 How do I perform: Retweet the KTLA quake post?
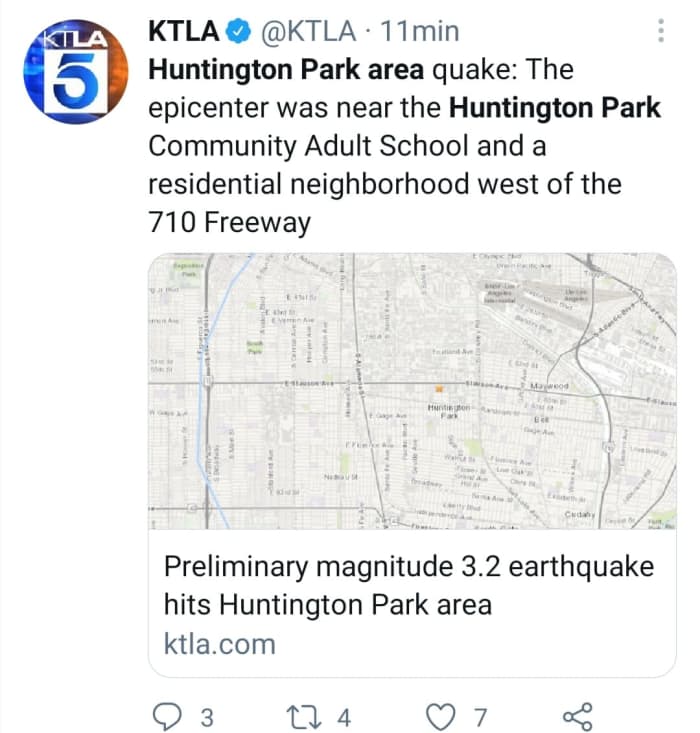300,716
